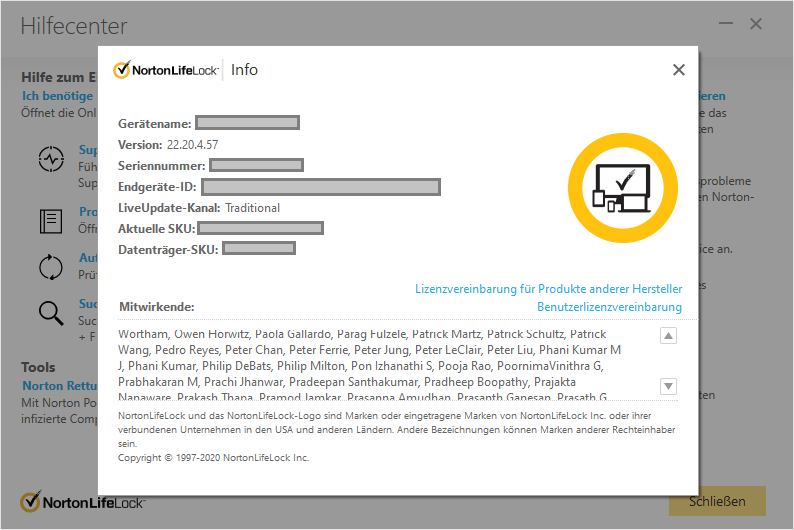Image resolution: width=794 pixels, height=530 pixels.
Task: Open 'Ich benötige' help link
Action: click(57, 96)
